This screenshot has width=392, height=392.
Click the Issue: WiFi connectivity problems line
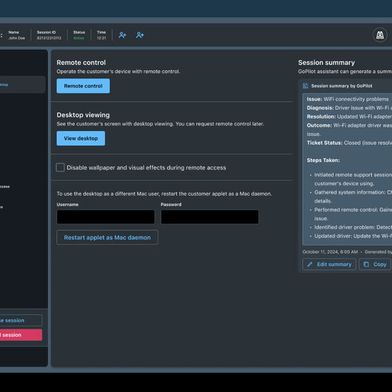[x=348, y=99]
